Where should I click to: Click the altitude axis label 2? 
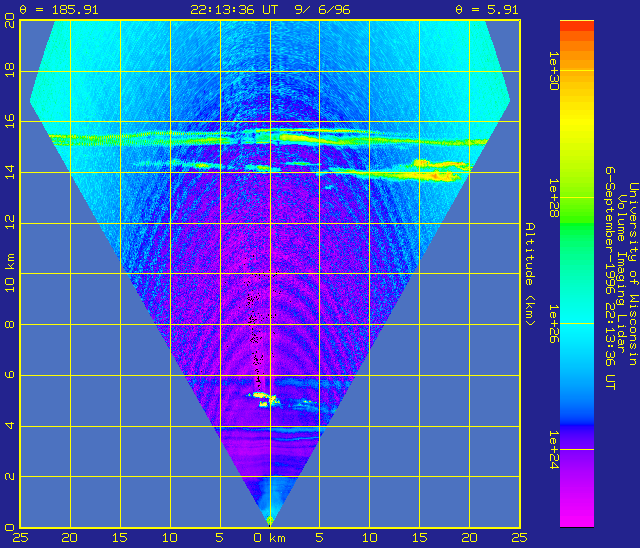(10, 476)
